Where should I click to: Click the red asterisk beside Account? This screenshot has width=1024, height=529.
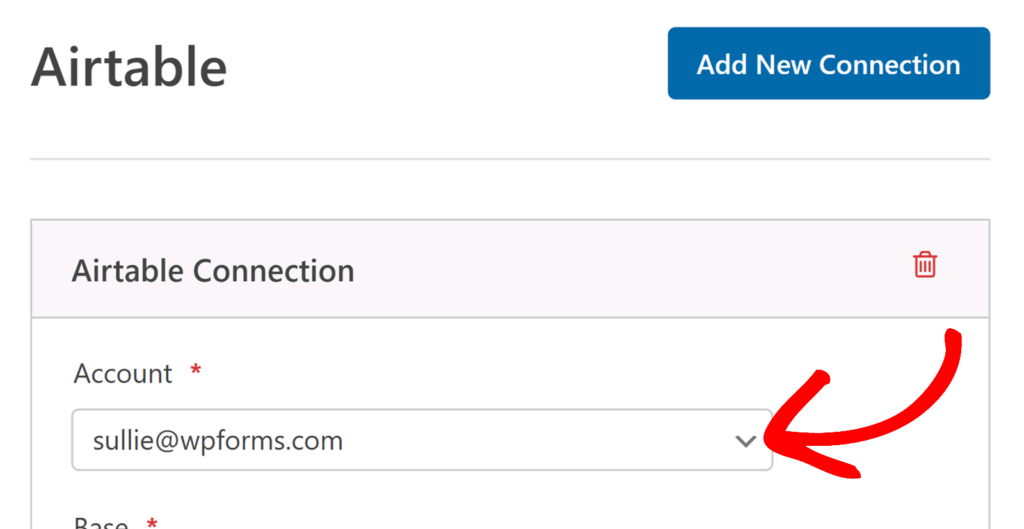pyautogui.click(x=196, y=372)
